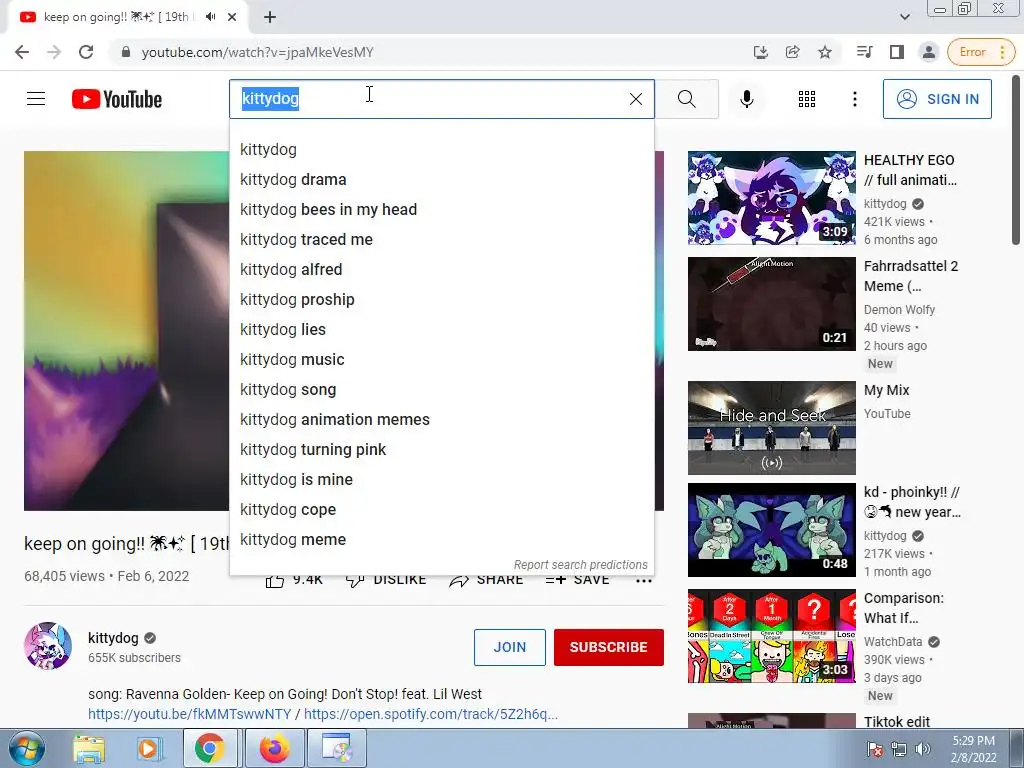The image size is (1024, 768).
Task: Click the share page icon in address bar
Action: click(793, 52)
